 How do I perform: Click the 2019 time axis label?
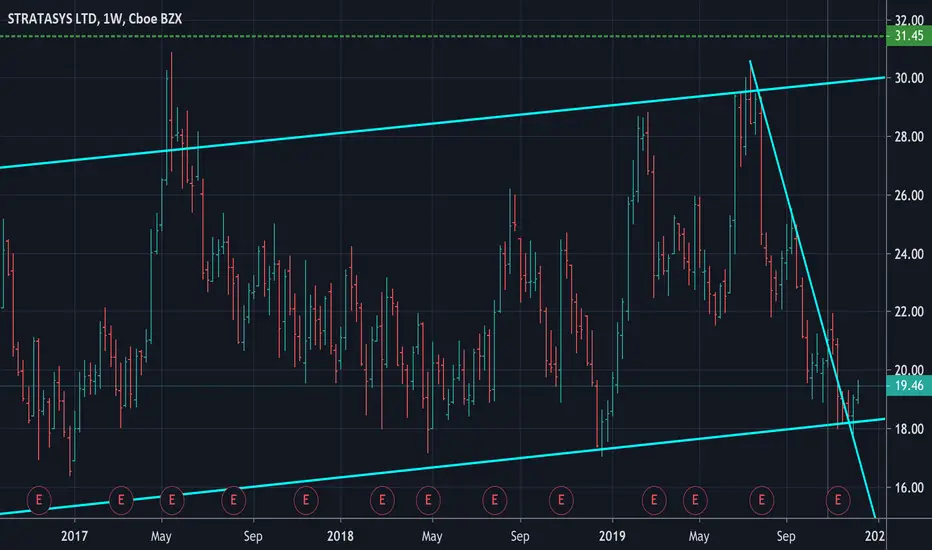click(612, 536)
